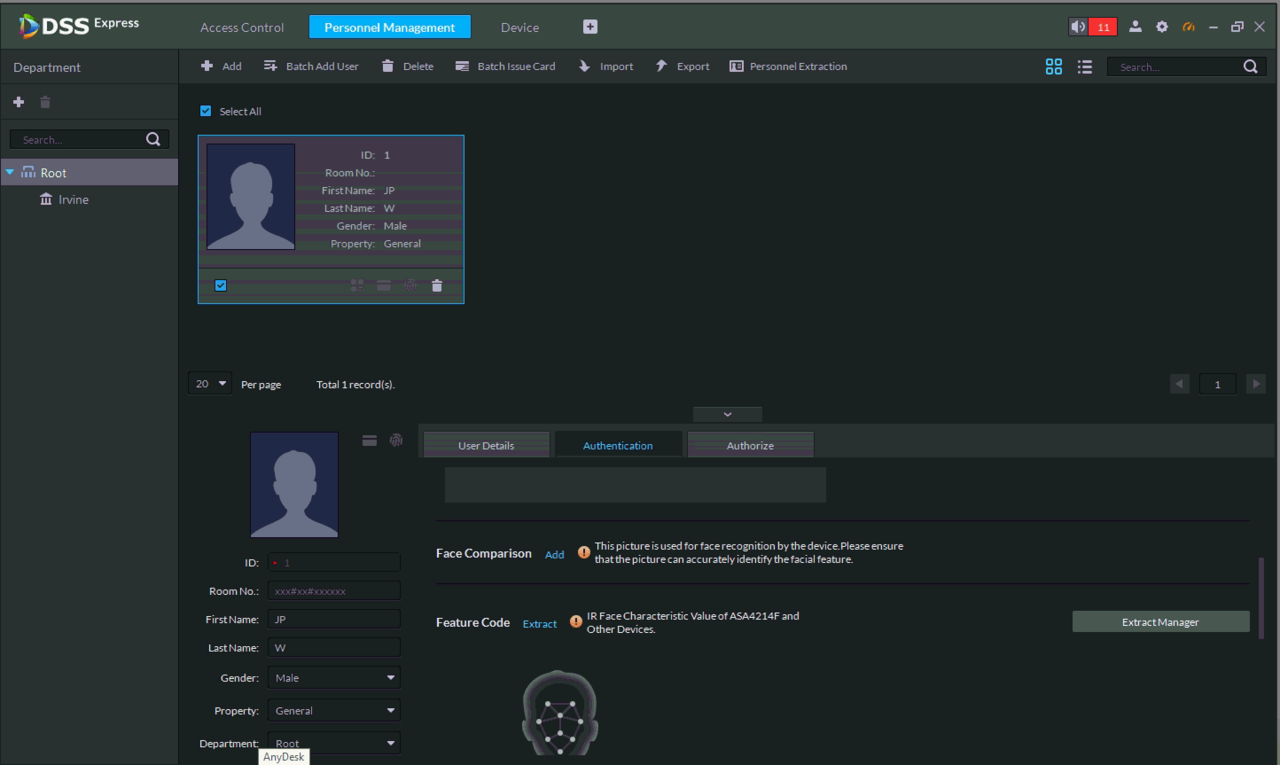Uncheck the checkbox on JP W's card
Image resolution: width=1280 pixels, height=765 pixels.
coord(221,285)
